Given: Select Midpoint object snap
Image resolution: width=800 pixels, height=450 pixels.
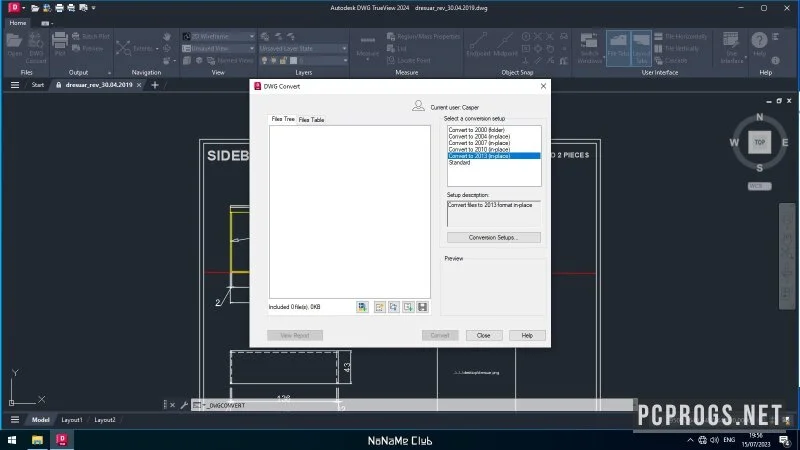Looking at the screenshot, I should click(505, 44).
